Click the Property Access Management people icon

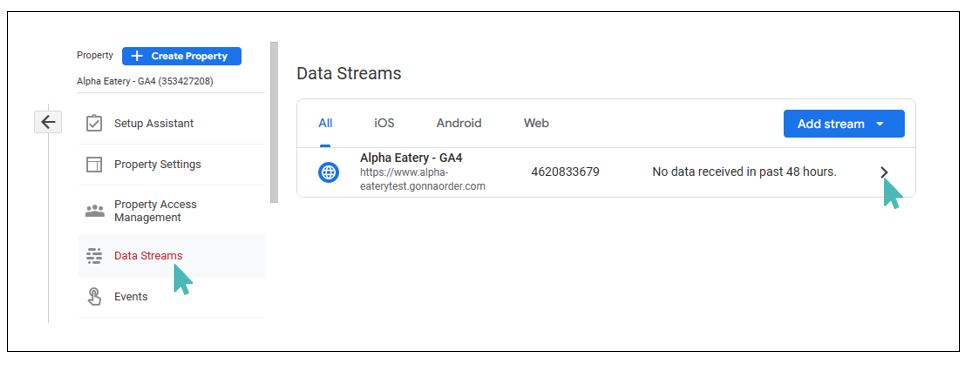point(94,211)
